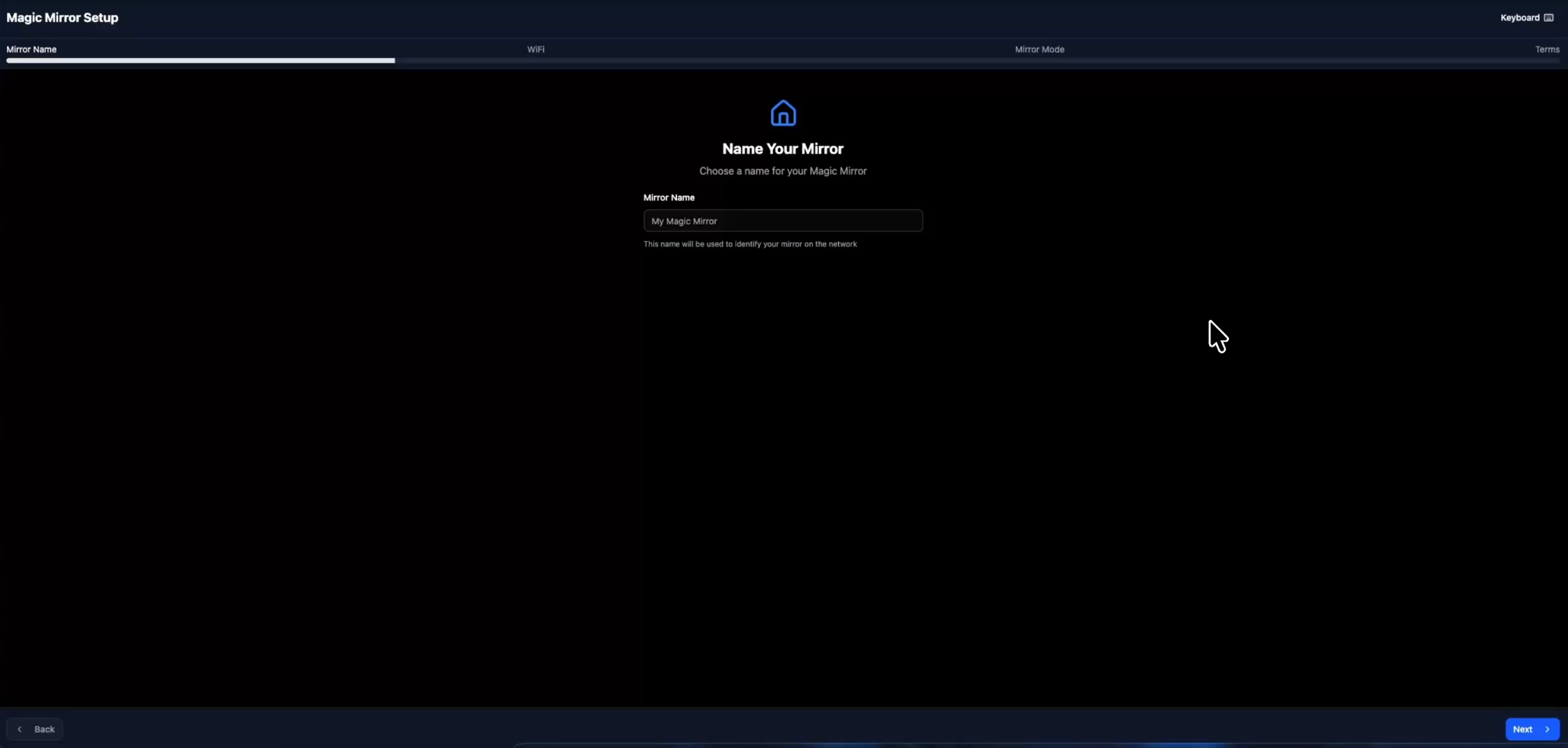The image size is (1568, 748).
Task: Click the unfilled progress track below WiFi
Action: (535, 60)
